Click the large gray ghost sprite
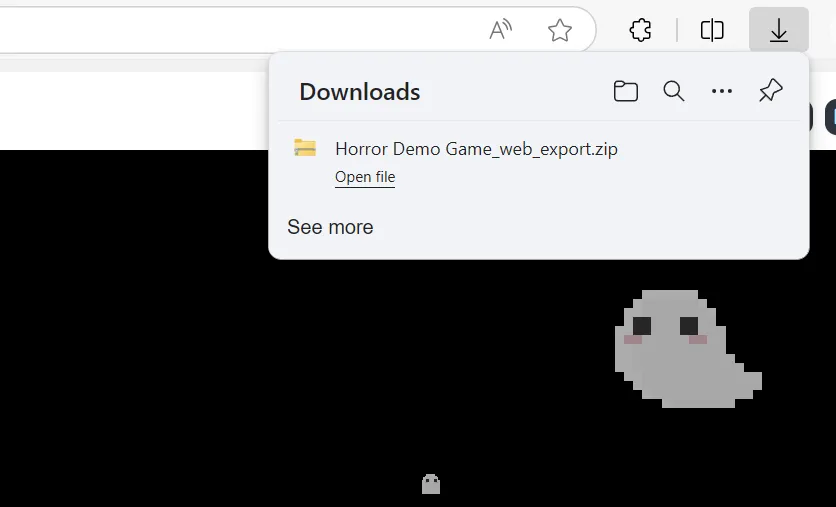836x507 pixels. (x=680, y=360)
